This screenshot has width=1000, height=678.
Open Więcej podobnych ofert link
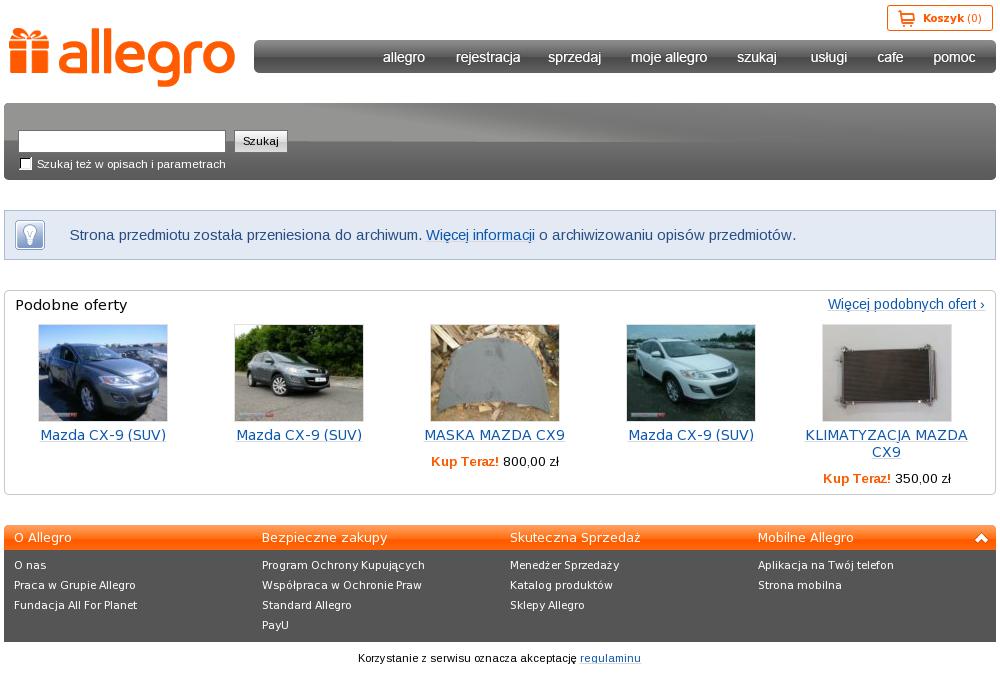(x=906, y=304)
